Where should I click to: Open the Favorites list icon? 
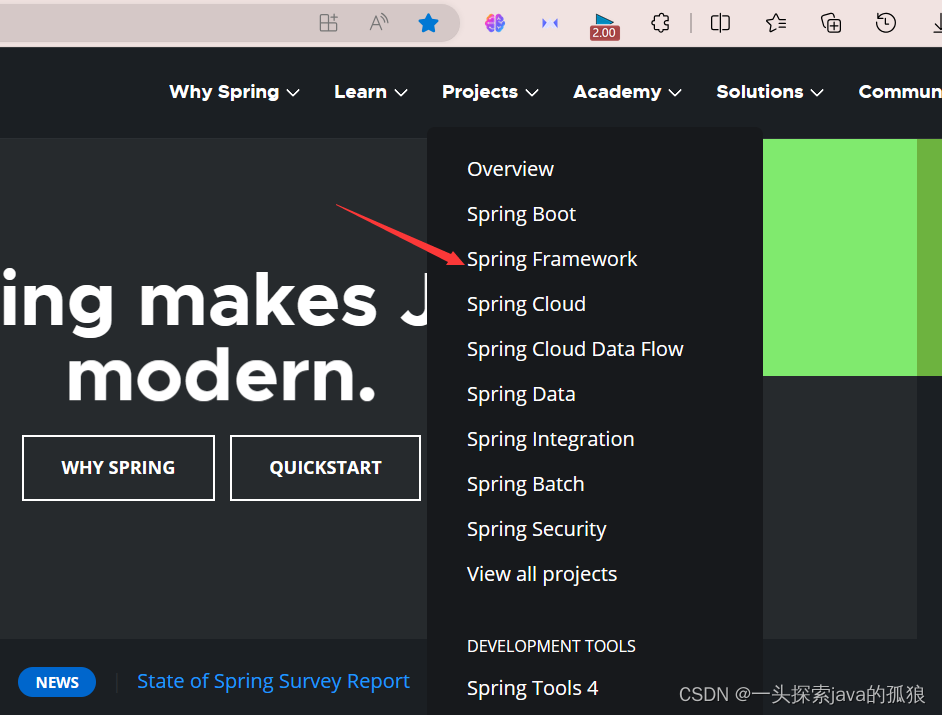(x=776, y=23)
